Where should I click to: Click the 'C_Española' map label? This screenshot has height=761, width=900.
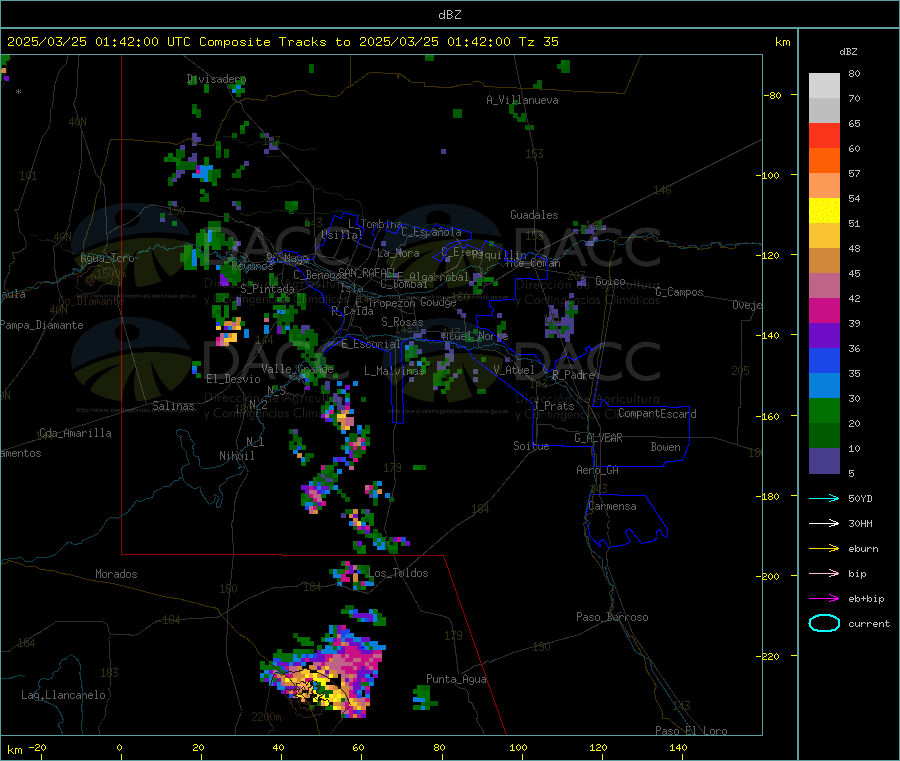(431, 232)
